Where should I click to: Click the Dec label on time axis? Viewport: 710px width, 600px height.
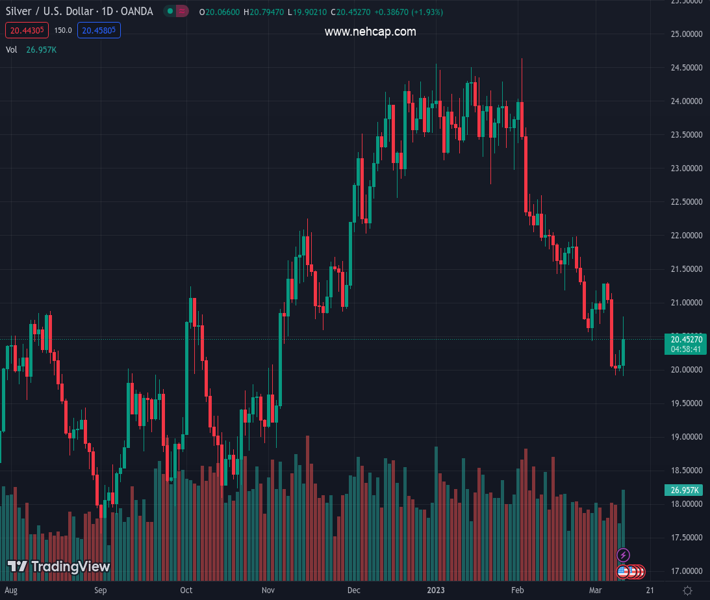click(353, 591)
